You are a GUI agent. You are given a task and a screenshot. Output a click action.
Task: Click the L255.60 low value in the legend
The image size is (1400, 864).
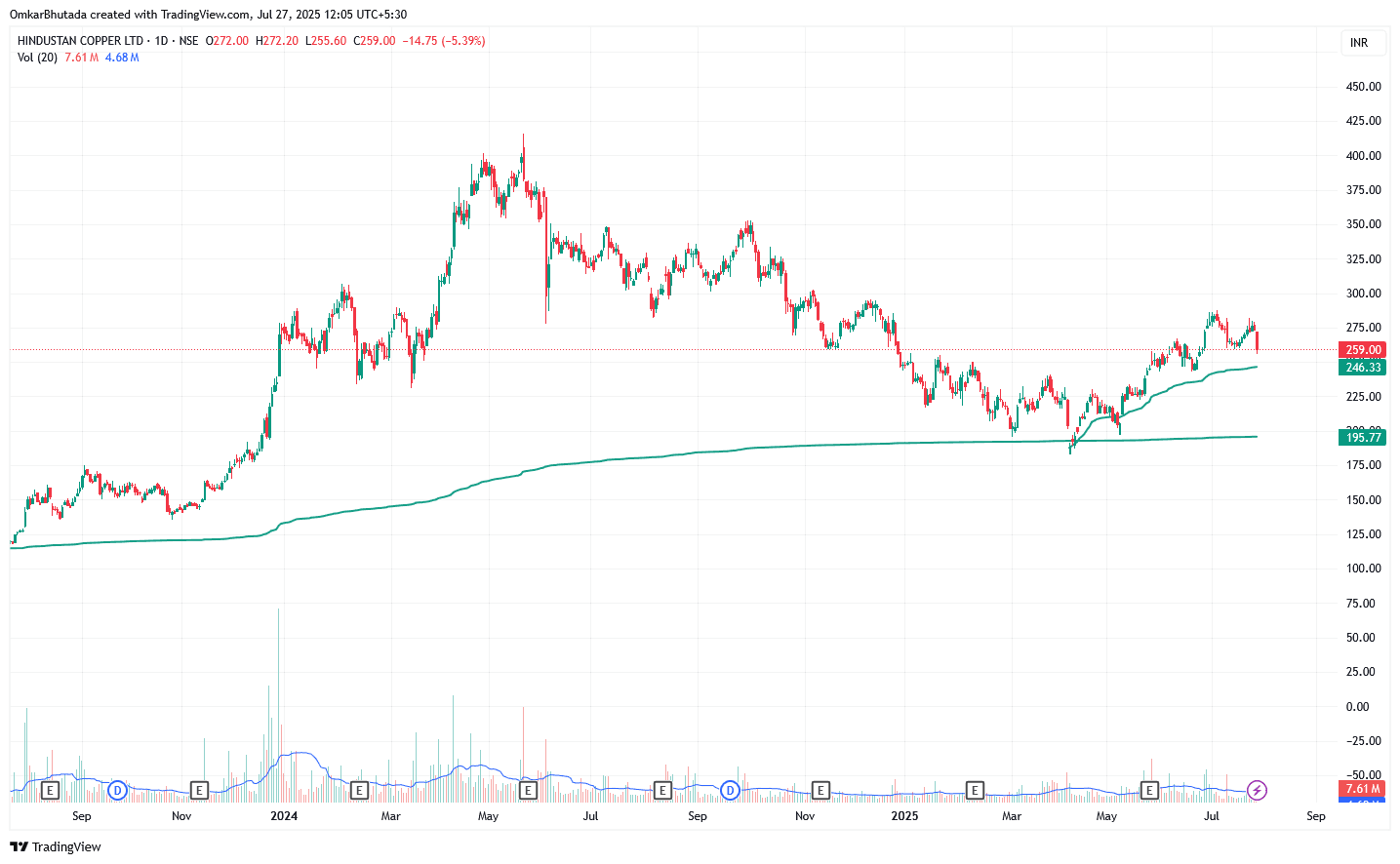coord(326,41)
